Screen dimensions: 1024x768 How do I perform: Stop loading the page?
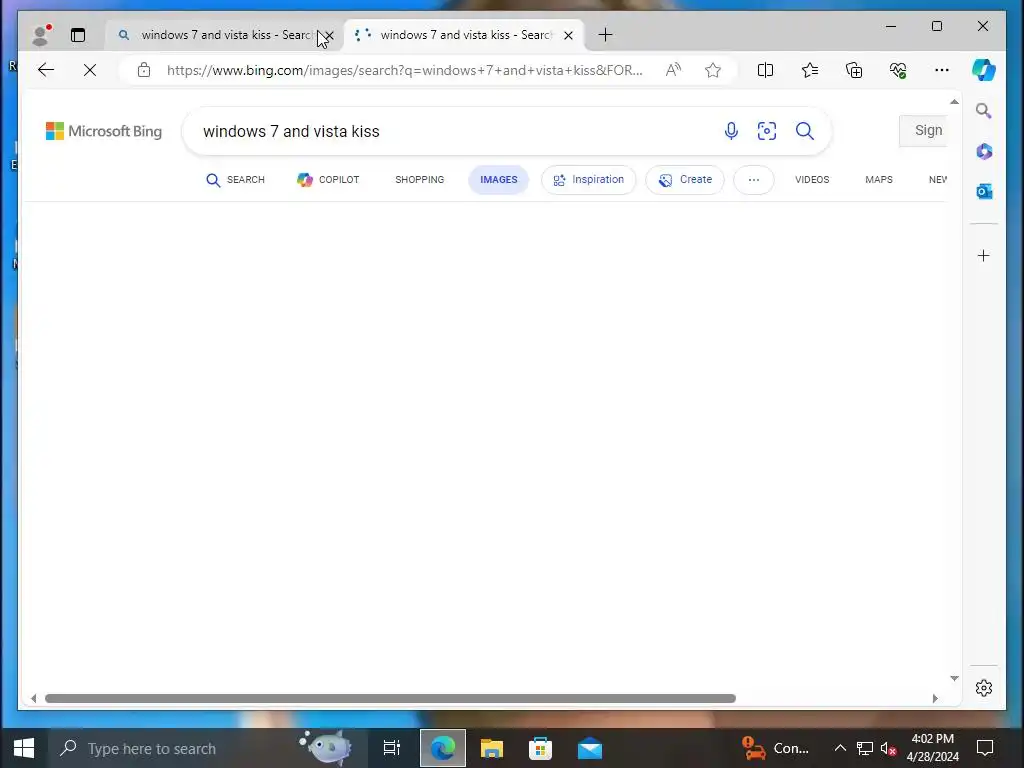click(90, 70)
